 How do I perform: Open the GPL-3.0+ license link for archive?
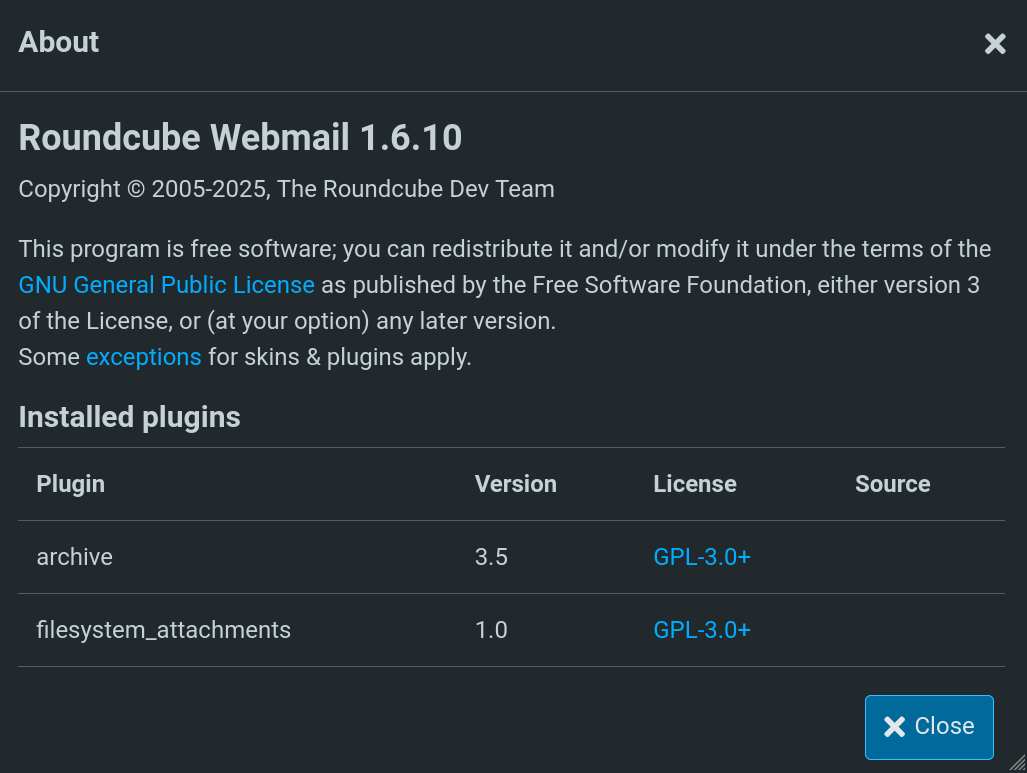pyautogui.click(x=702, y=557)
